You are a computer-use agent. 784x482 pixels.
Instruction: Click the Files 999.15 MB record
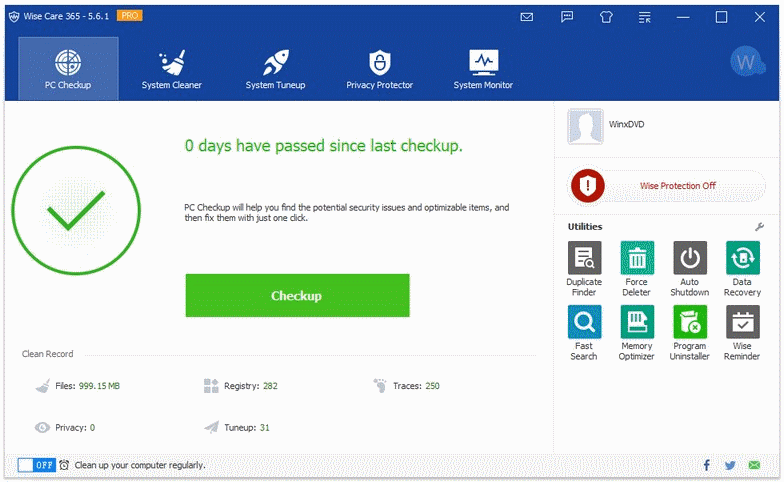click(78, 386)
